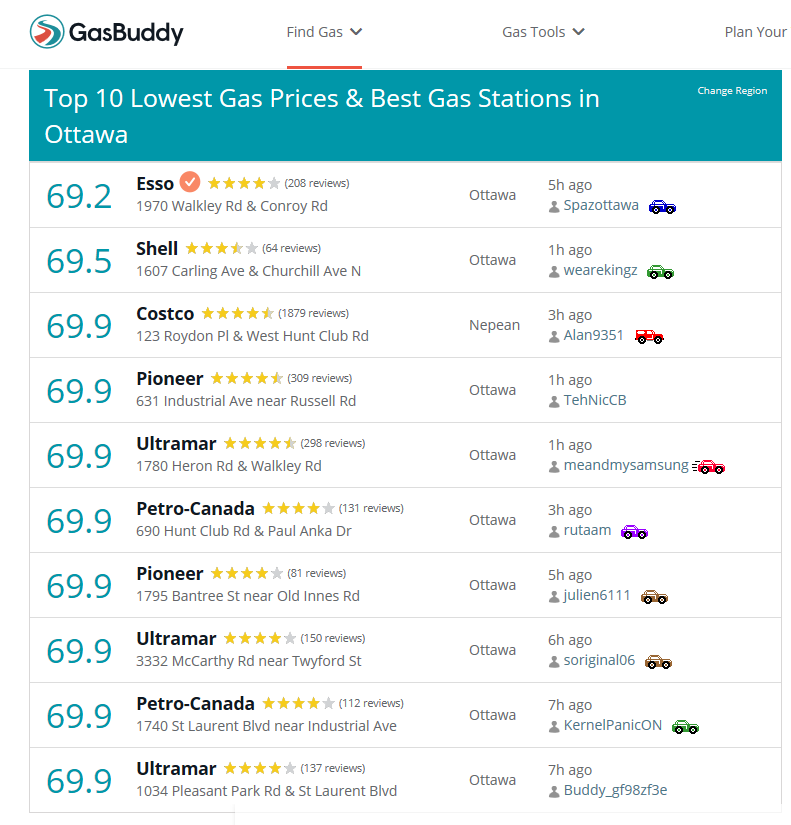Click the green car icon beside KernelPanicON

click(685, 727)
